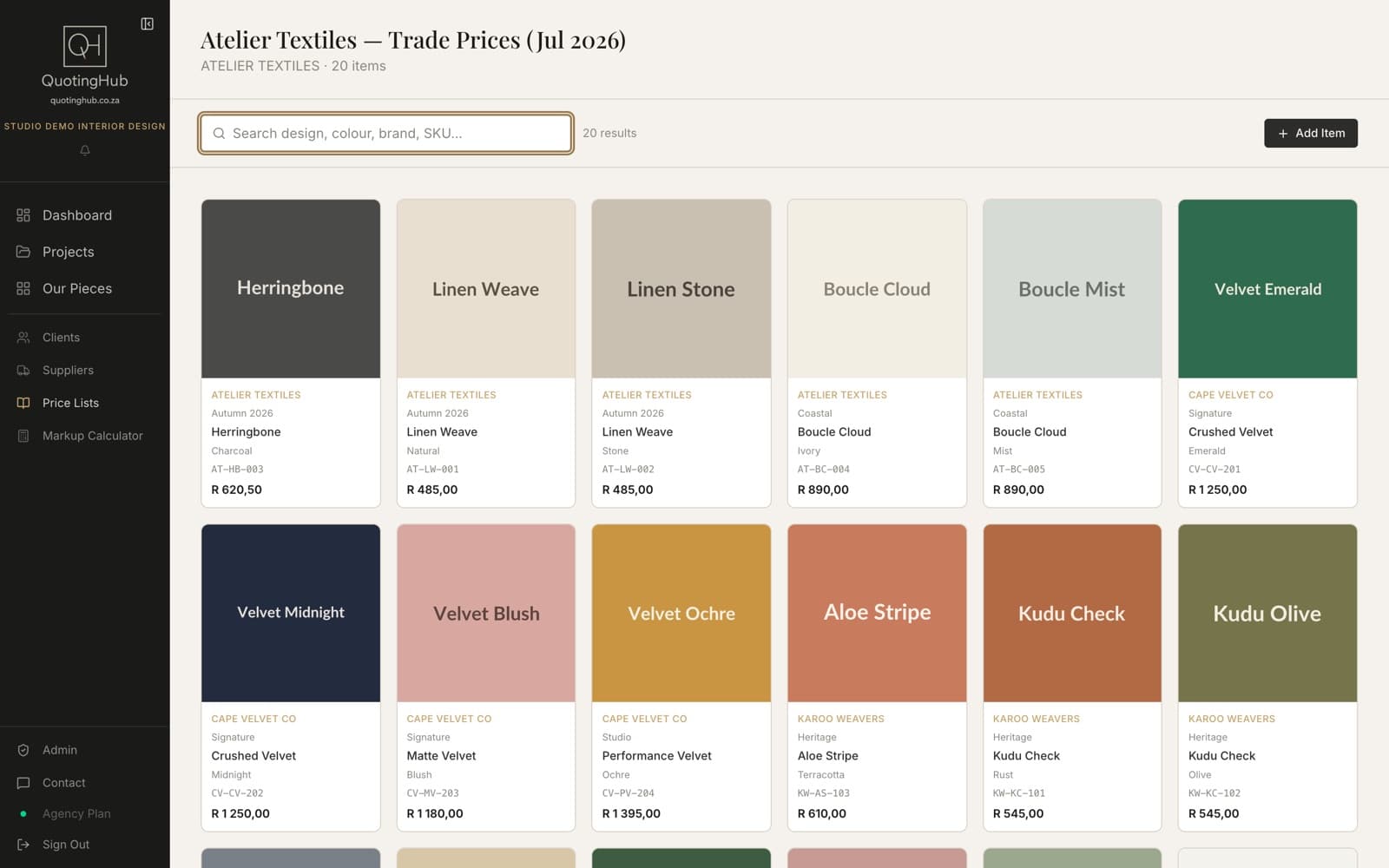1389x868 pixels.
Task: Click the Linen Weave swatch image
Action: tap(486, 289)
